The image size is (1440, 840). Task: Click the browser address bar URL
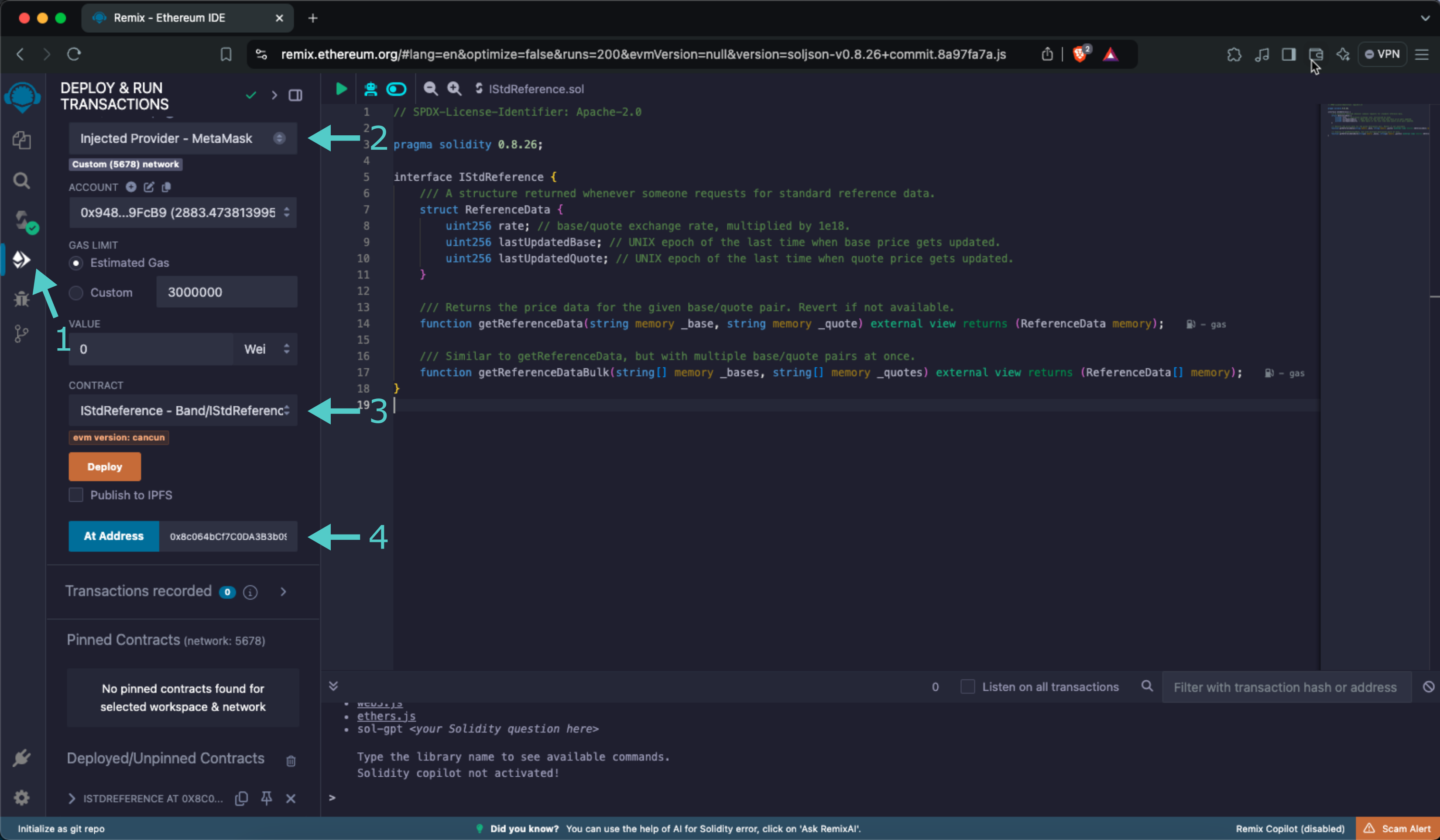click(644, 54)
